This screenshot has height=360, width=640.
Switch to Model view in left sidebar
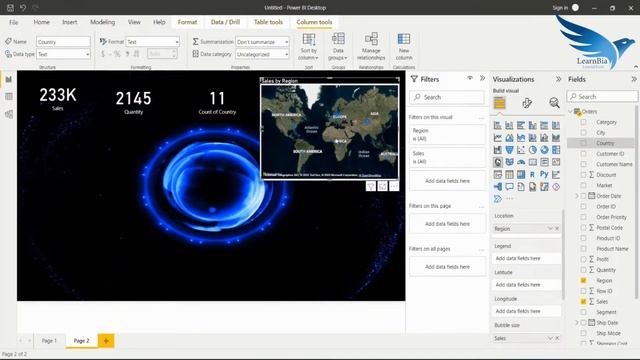pos(9,114)
